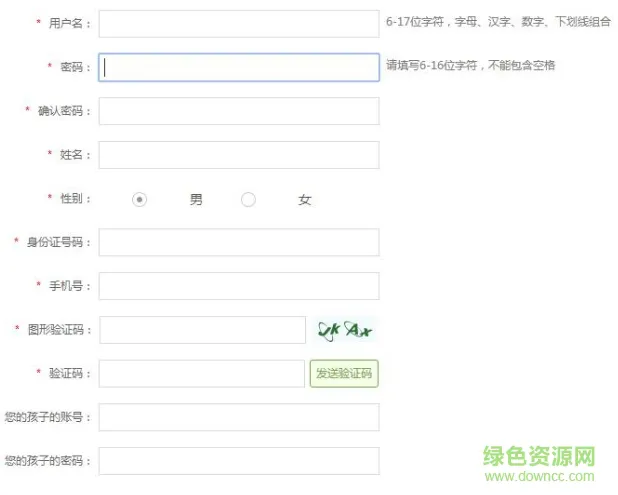Click the 图形验证码 captcha input box
The height and width of the screenshot is (495, 618).
point(203,330)
